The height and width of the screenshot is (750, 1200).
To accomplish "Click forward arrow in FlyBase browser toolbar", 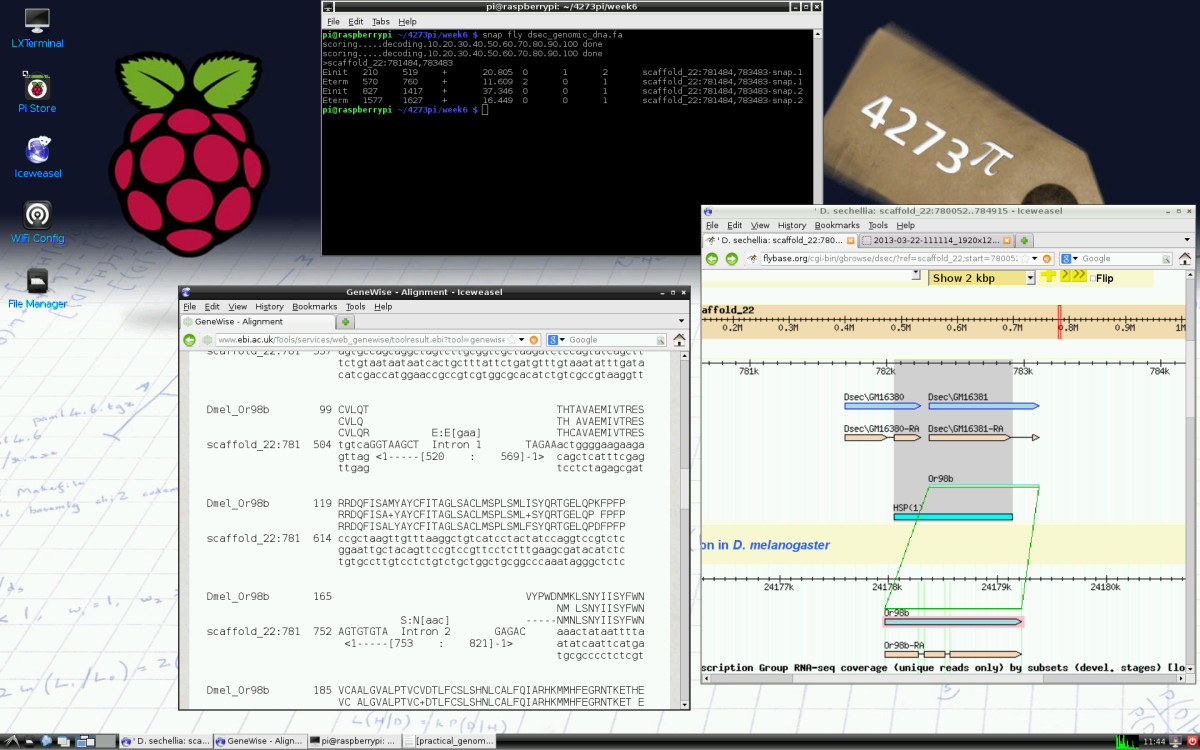I will (x=731, y=258).
